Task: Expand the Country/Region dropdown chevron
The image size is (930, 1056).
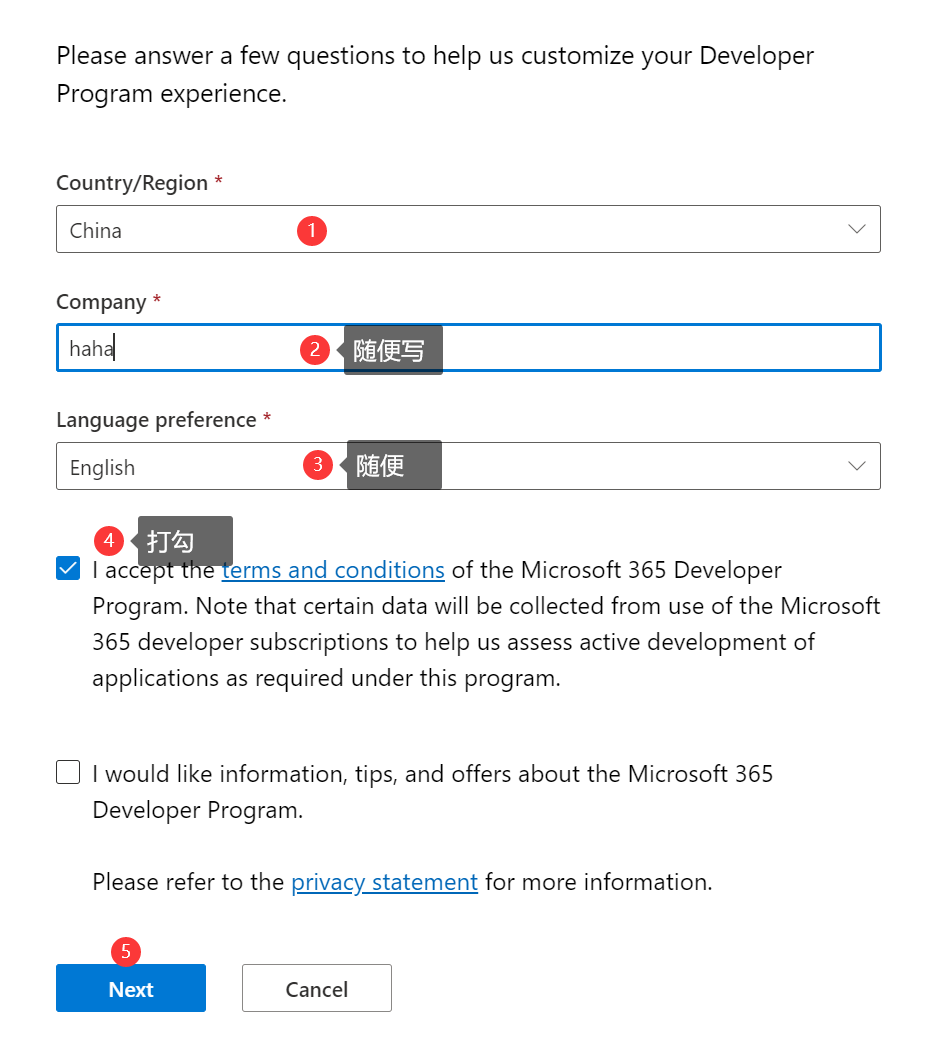Action: click(x=856, y=229)
